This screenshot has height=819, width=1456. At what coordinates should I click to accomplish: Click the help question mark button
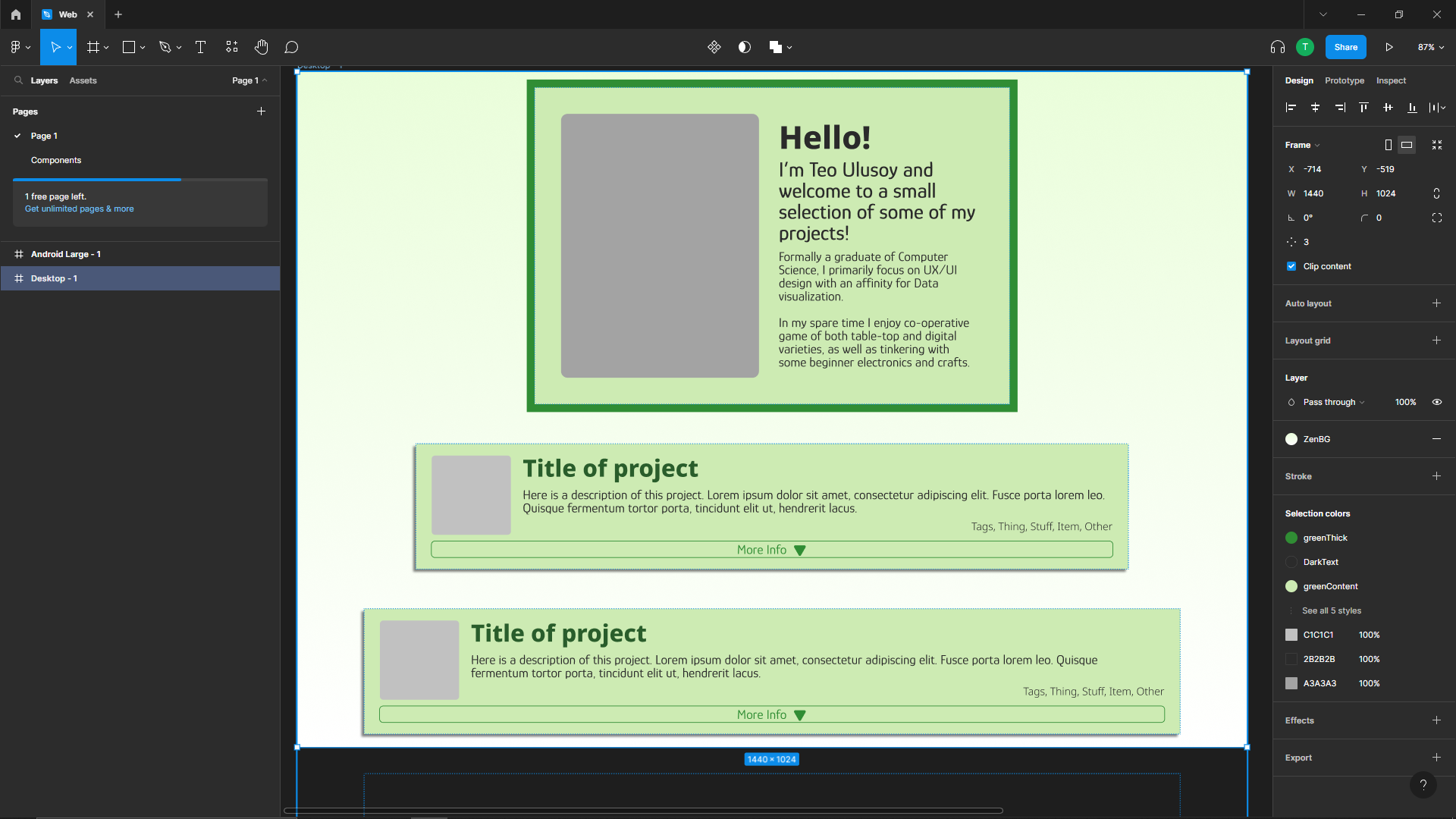pos(1423,785)
